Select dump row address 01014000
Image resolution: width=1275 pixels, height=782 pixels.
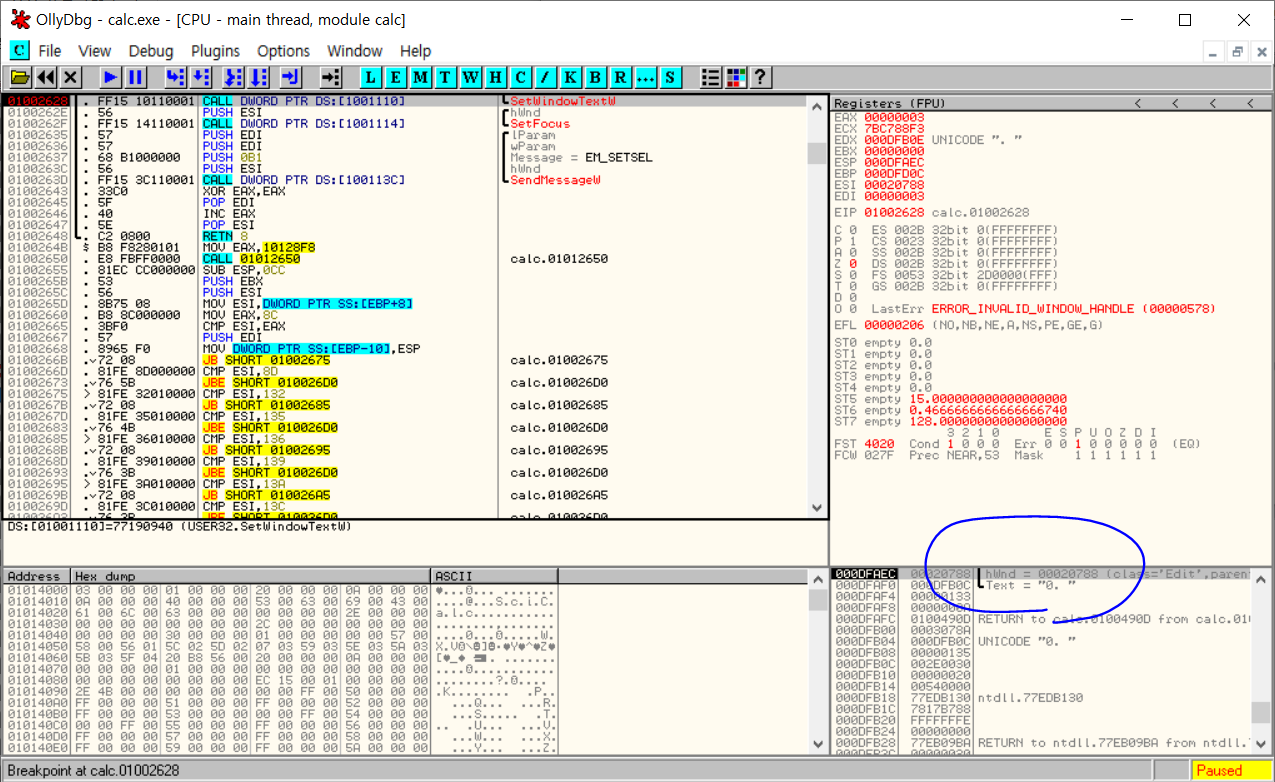(x=38, y=590)
